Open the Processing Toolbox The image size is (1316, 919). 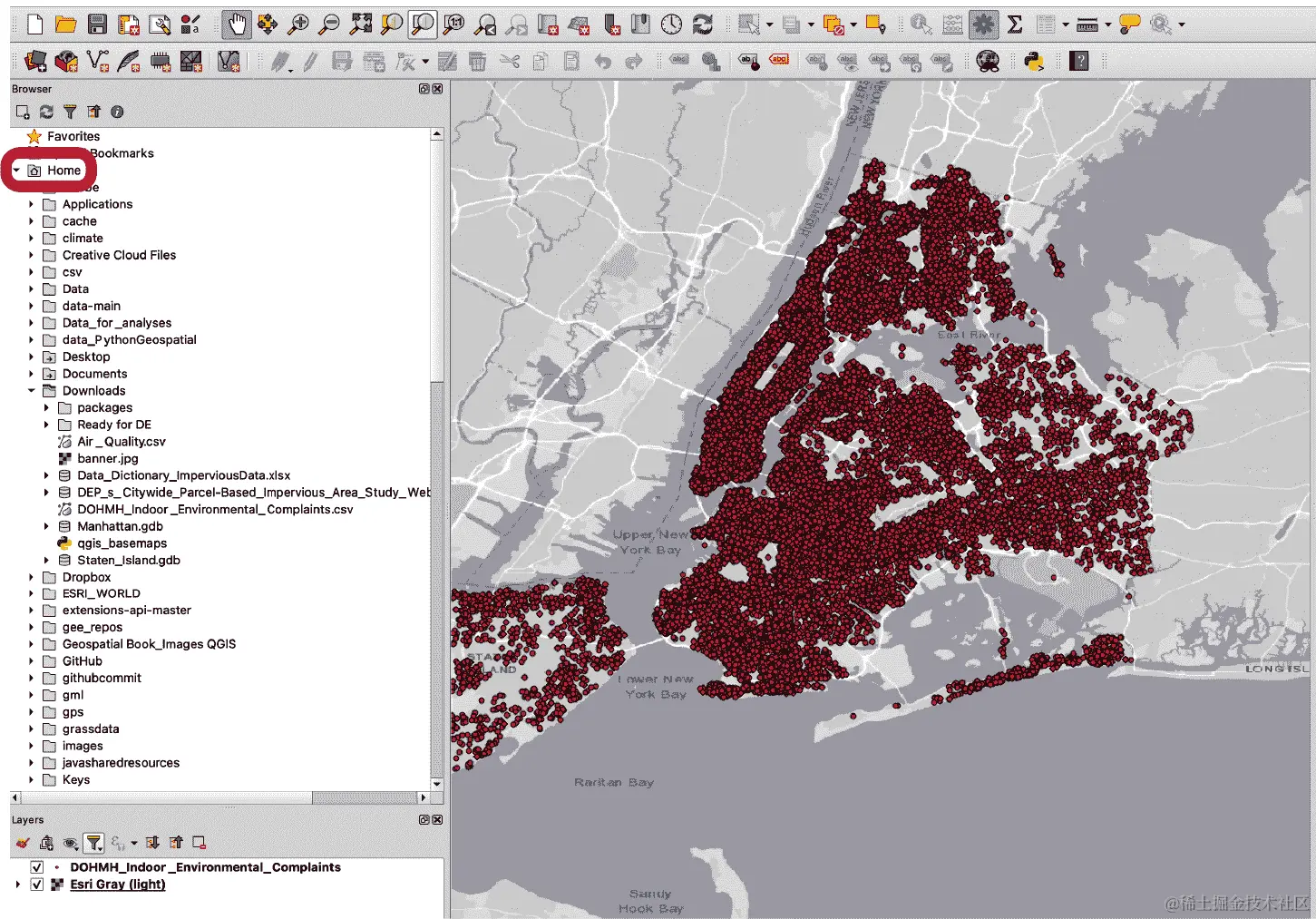click(x=983, y=24)
